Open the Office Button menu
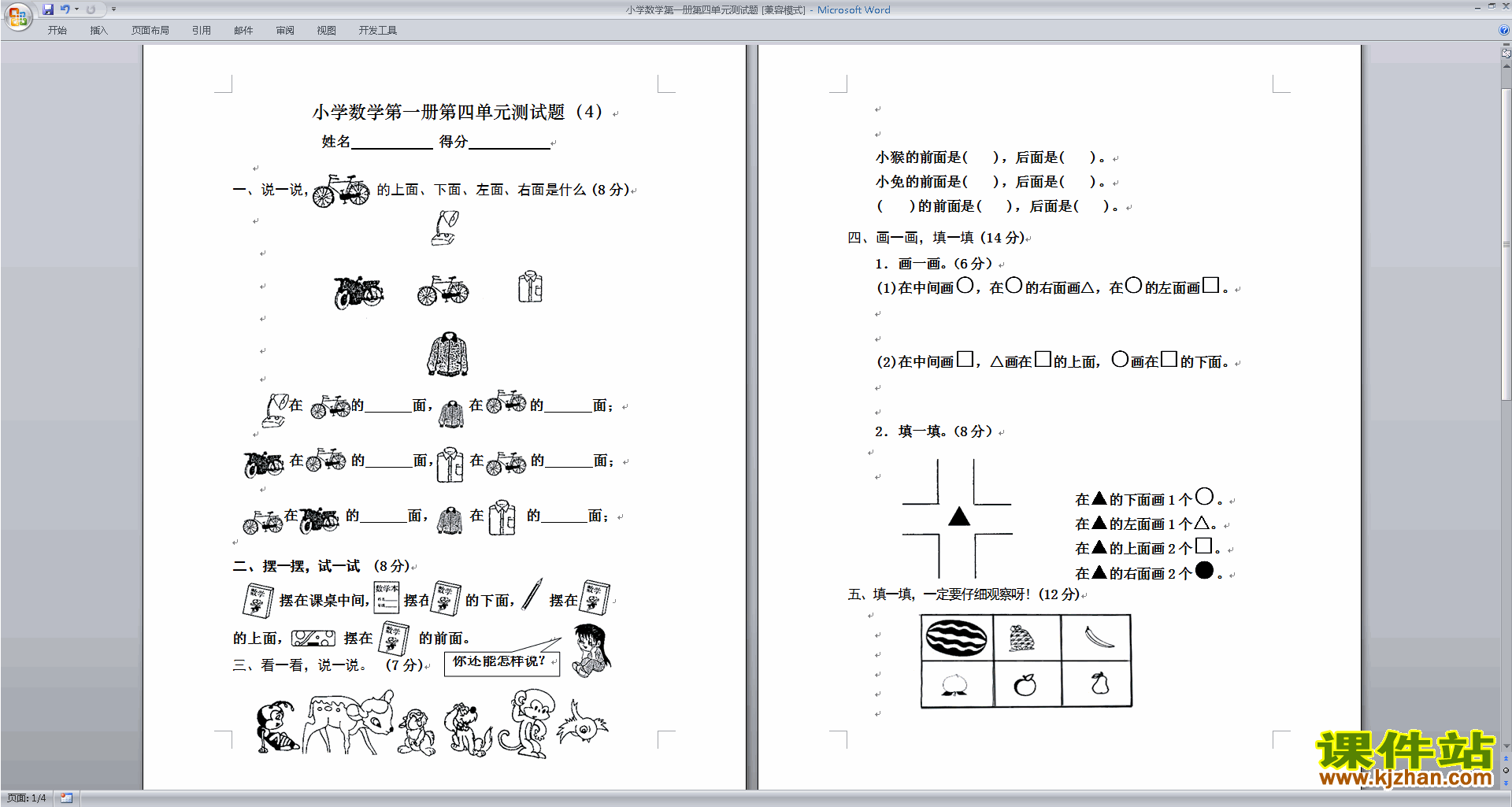The height and width of the screenshot is (807, 1512). (17, 16)
